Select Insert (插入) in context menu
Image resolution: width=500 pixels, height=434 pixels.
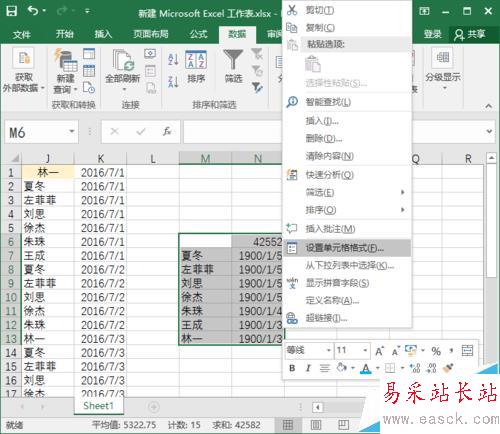pyautogui.click(x=347, y=121)
